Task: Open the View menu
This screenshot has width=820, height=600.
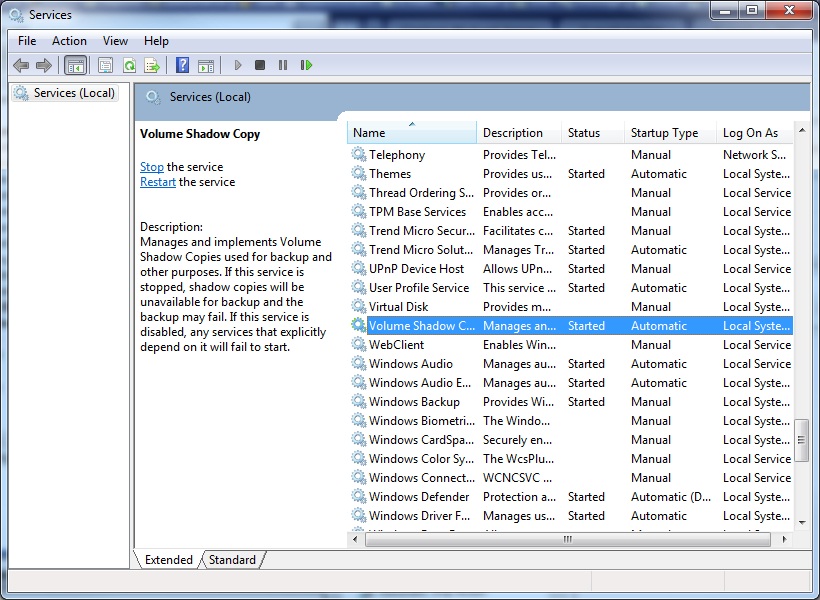Action: pyautogui.click(x=115, y=41)
